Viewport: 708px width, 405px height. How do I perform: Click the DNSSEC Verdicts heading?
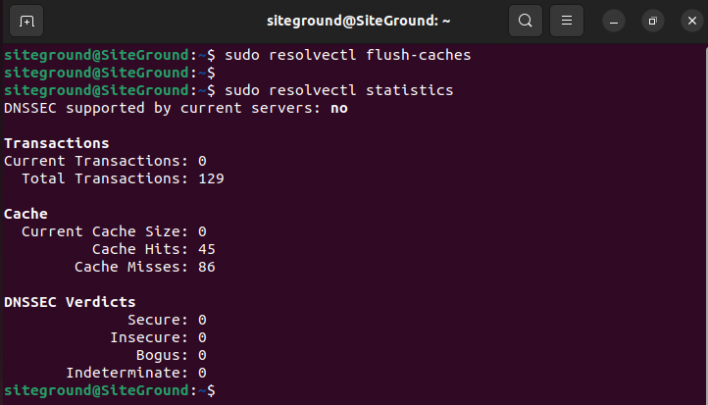pyautogui.click(x=70, y=302)
